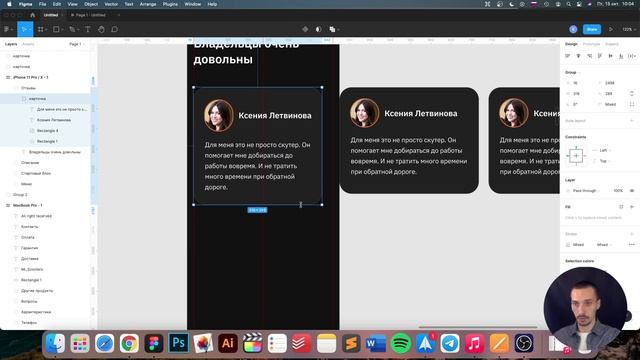This screenshot has width=640, height=360.
Task: Open Illustrator from the Dock
Action: (x=228, y=343)
